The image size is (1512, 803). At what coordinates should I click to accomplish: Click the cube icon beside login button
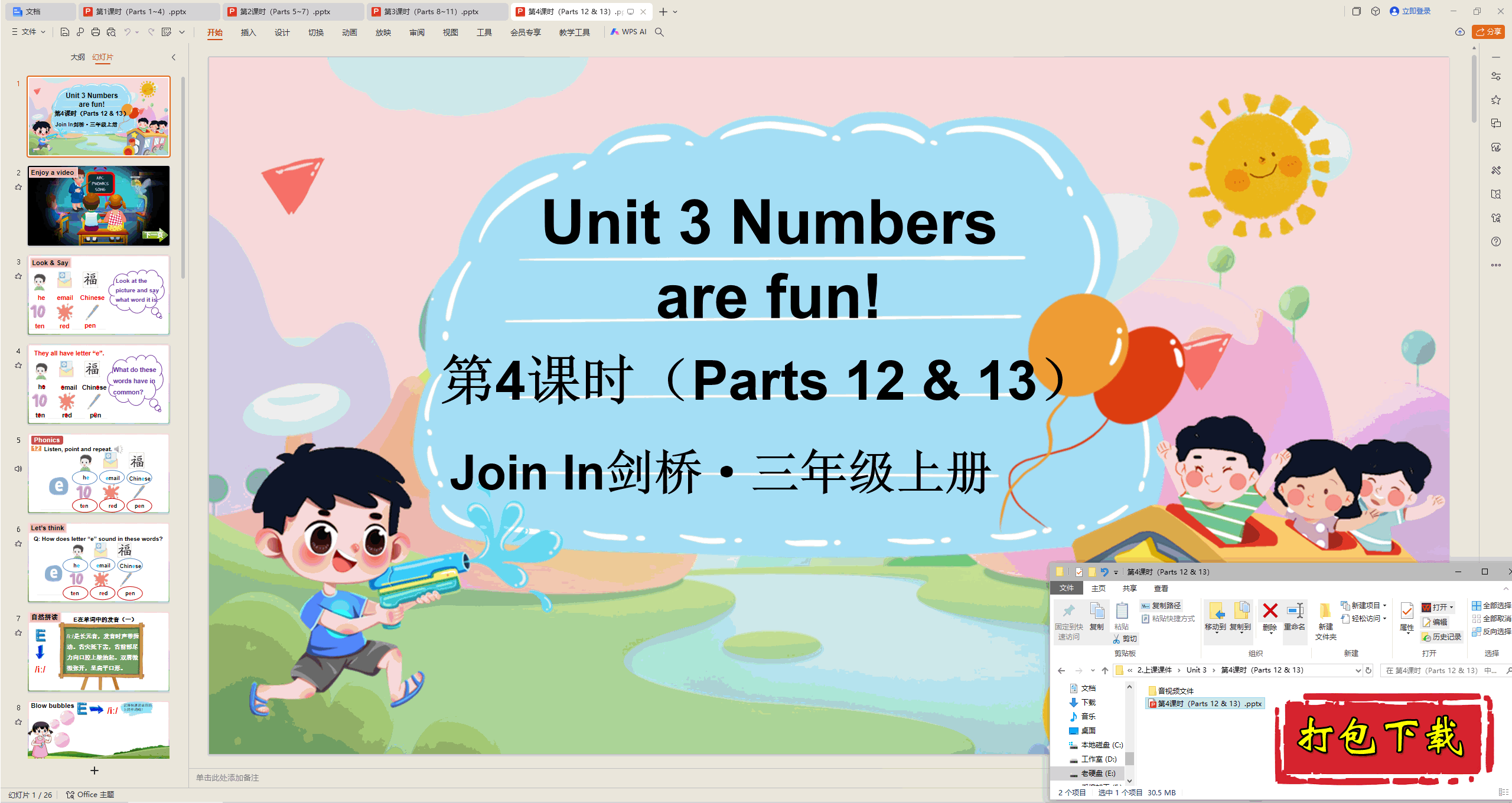click(x=1376, y=11)
